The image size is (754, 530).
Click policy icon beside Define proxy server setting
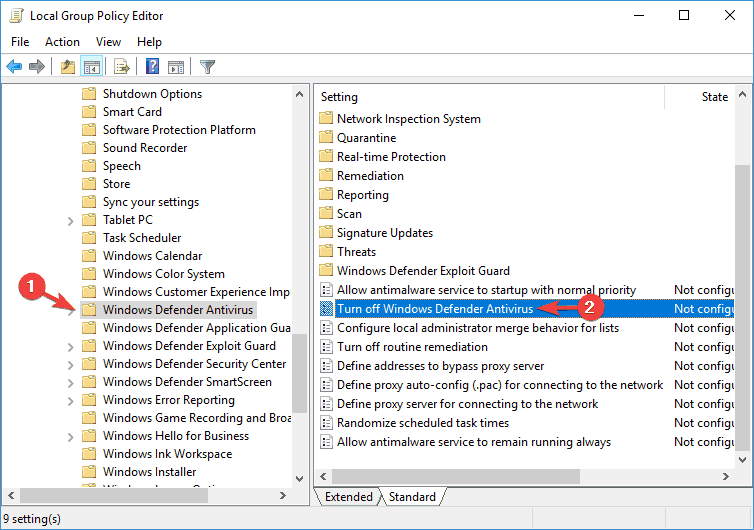[327, 404]
